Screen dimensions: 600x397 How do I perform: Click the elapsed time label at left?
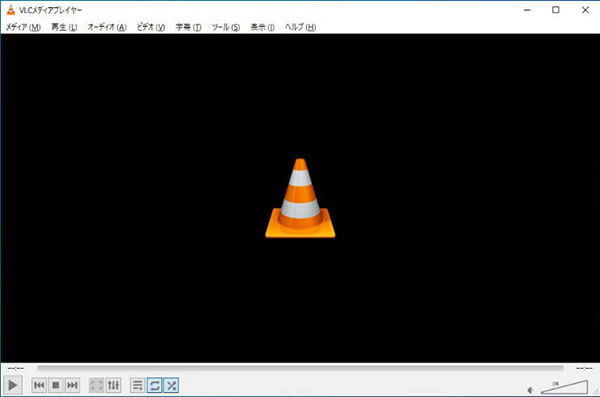tap(16, 368)
